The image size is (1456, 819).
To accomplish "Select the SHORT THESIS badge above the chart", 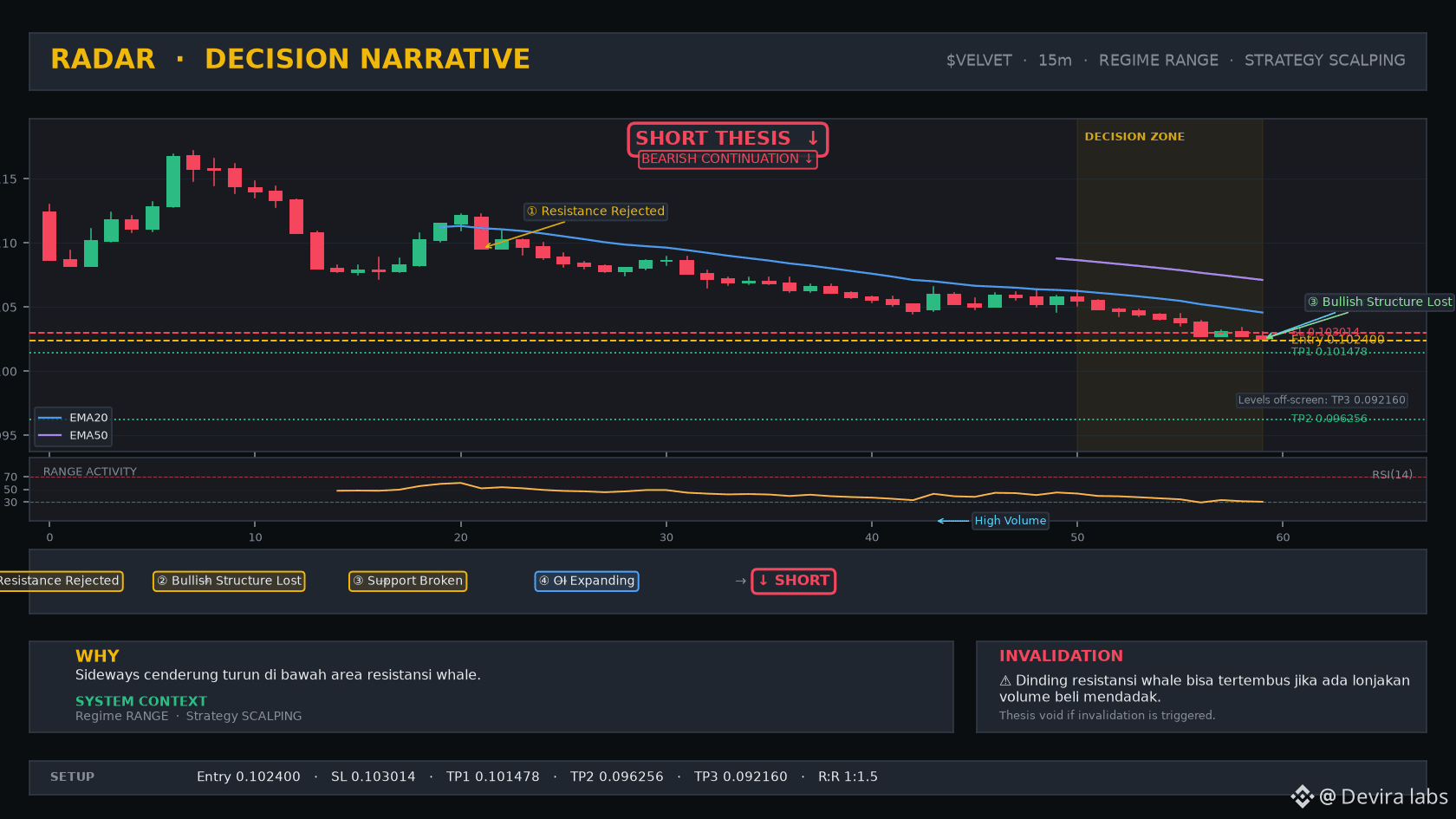I will click(727, 139).
